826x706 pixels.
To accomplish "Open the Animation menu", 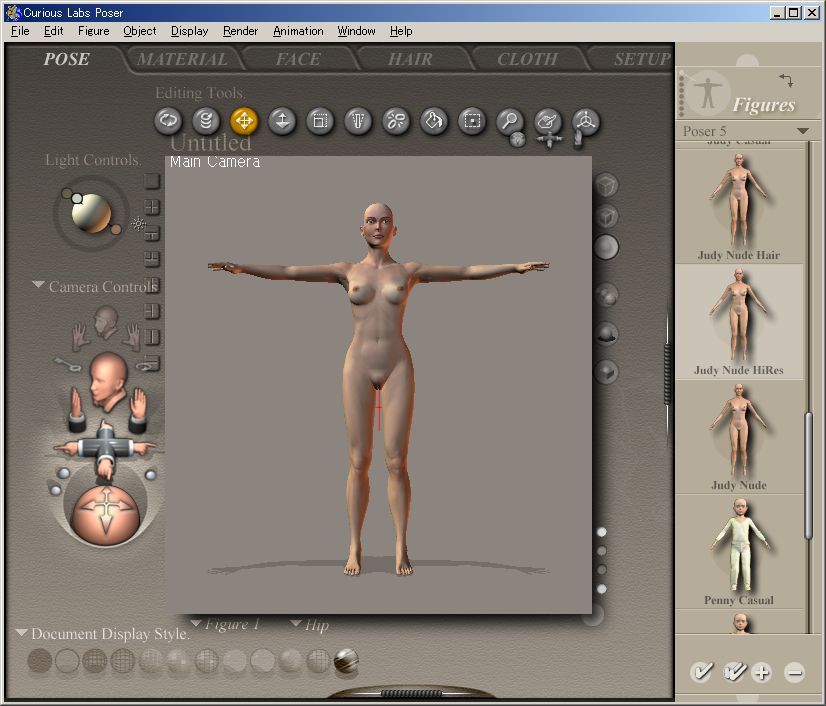I will click(298, 31).
